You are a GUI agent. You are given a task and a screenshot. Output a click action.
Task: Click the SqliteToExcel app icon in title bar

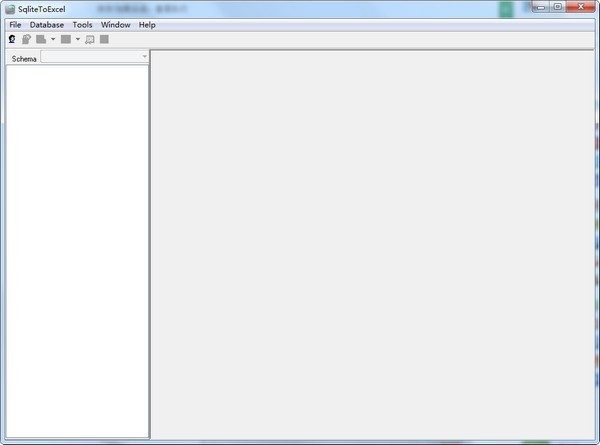(x=9, y=8)
